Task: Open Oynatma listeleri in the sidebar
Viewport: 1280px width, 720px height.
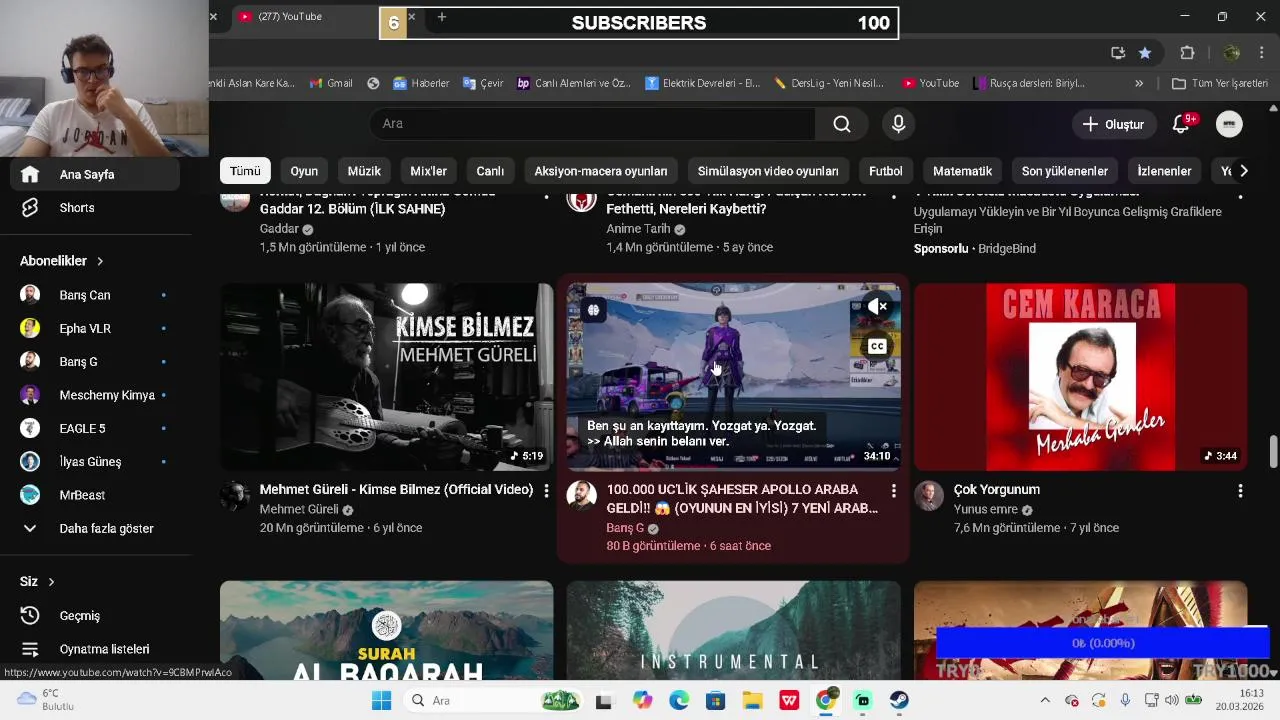Action: tap(95, 649)
